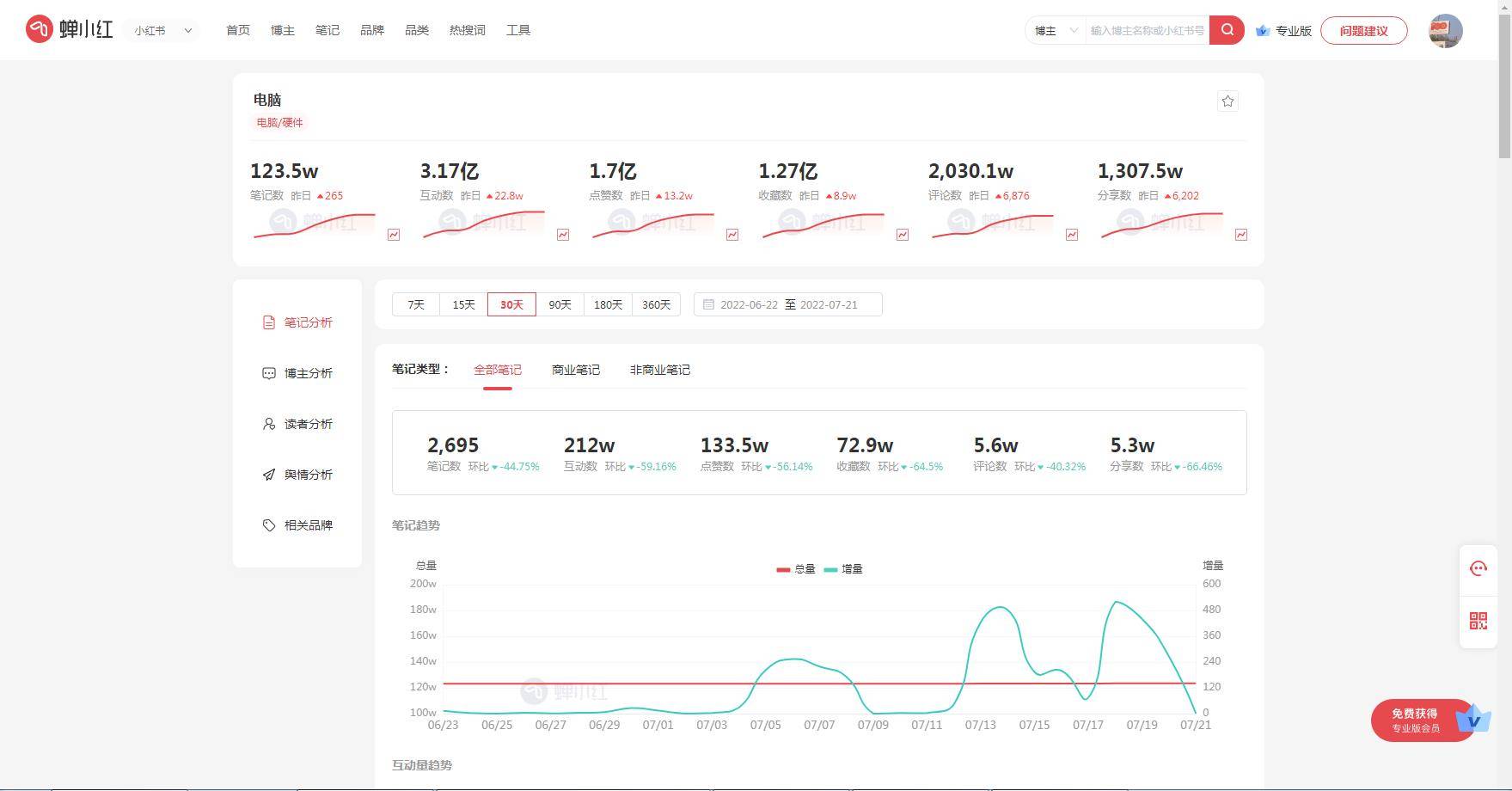The image size is (1512, 791).
Task: Select the 90天 time range
Action: (x=560, y=304)
